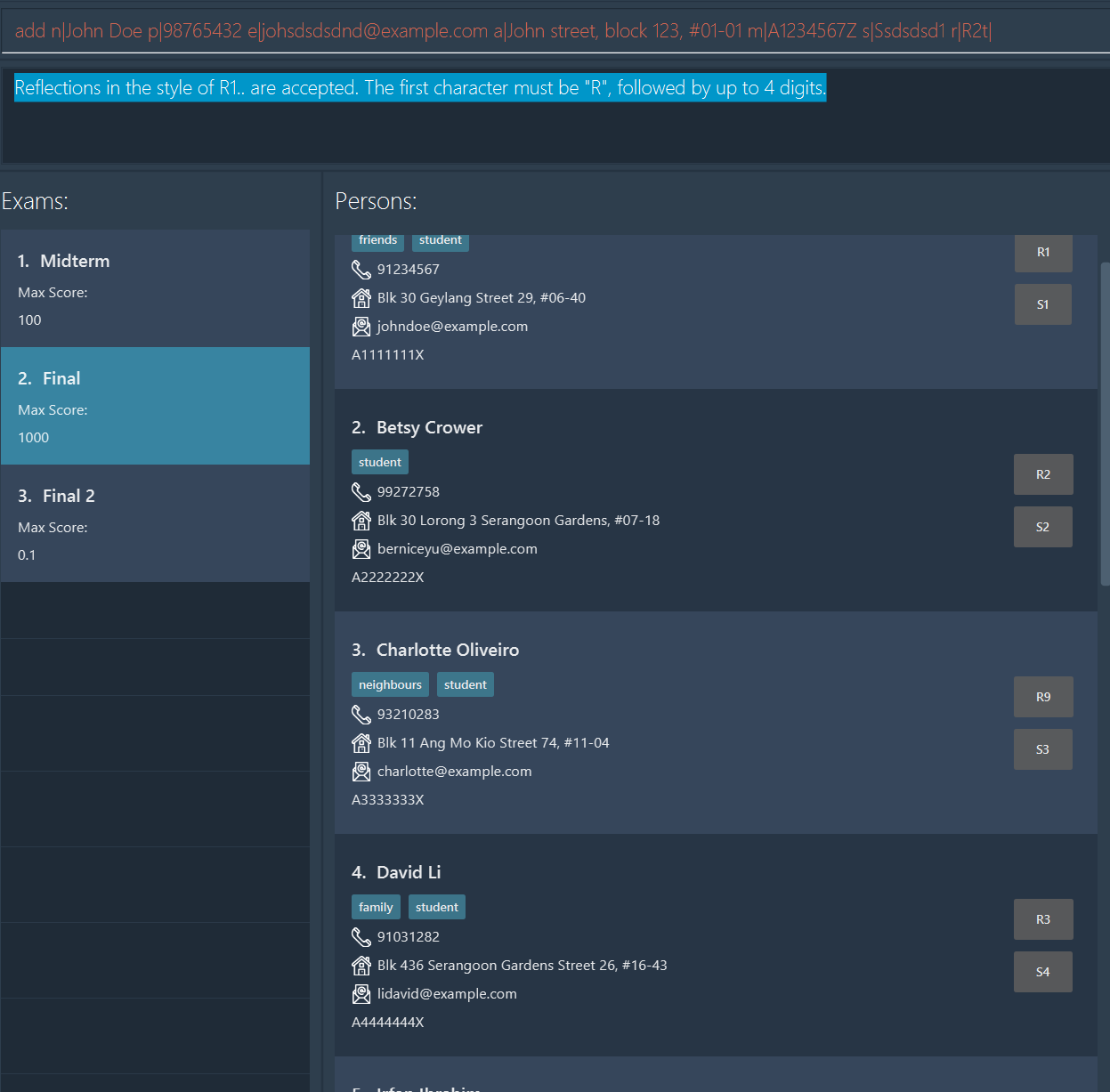This screenshot has width=1110, height=1092.
Task: Click the R1 reflection button
Action: pos(1043,253)
